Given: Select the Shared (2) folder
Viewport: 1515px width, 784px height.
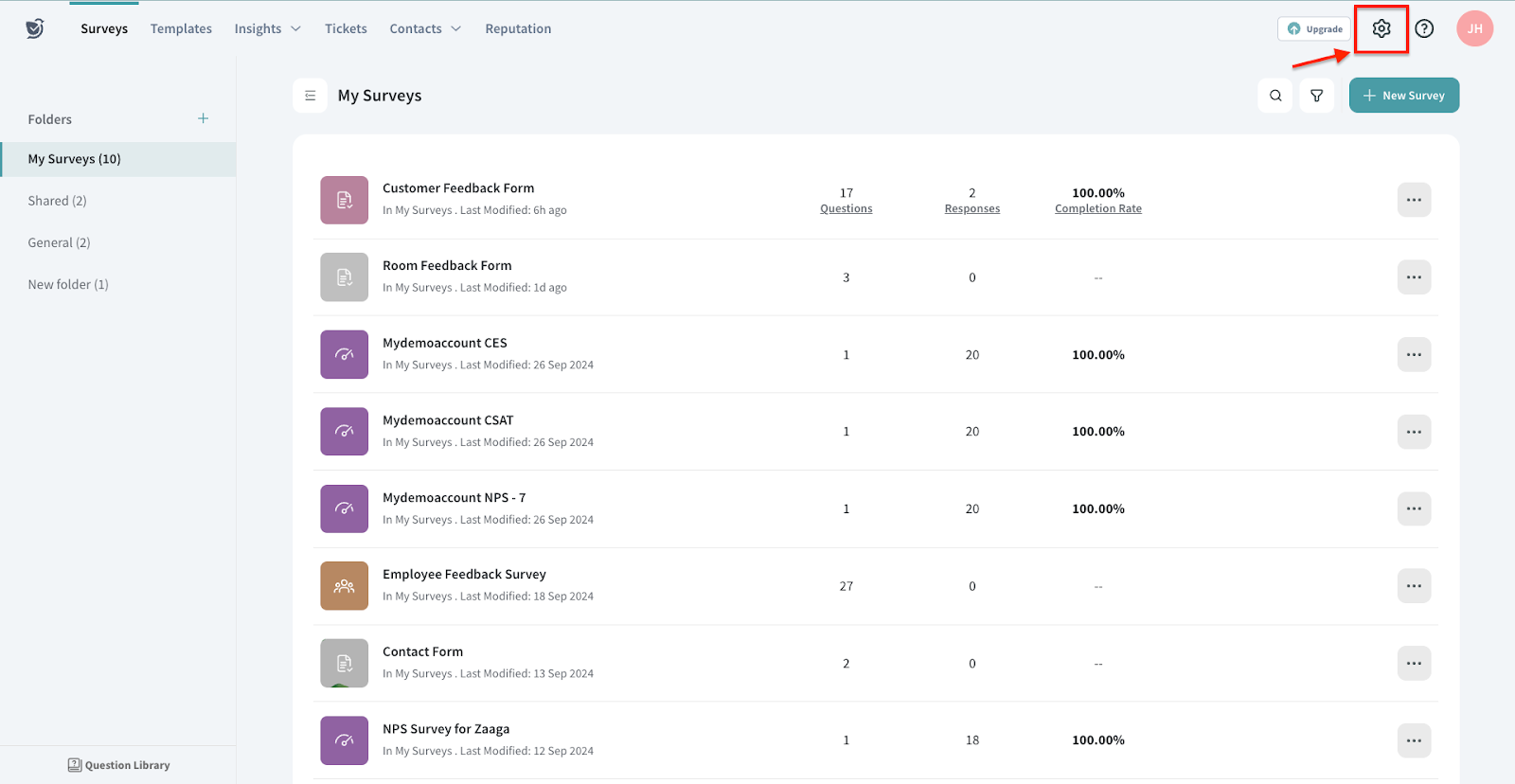Looking at the screenshot, I should click(58, 201).
